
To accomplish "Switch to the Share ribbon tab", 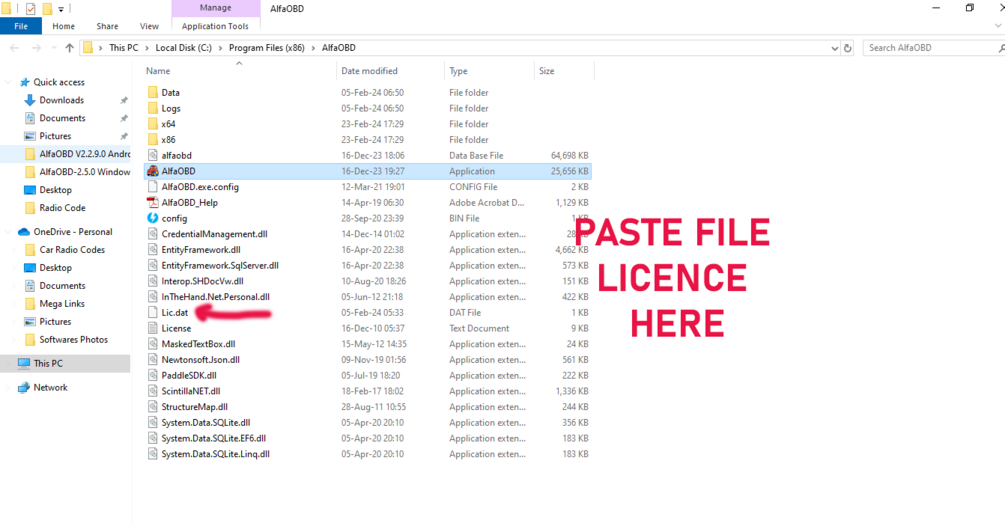I will point(107,26).
